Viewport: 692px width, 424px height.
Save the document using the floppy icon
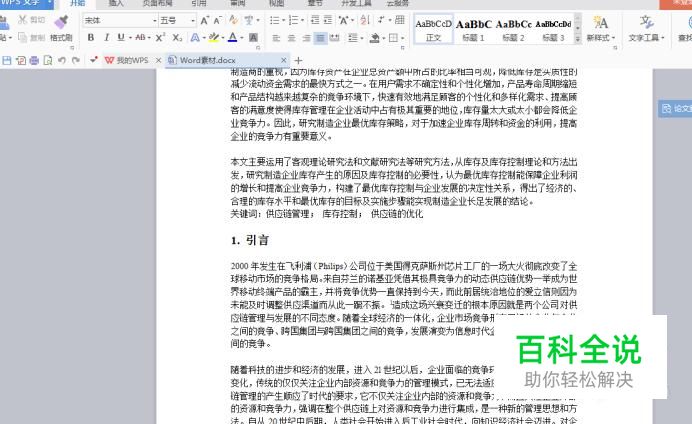tap(7, 60)
